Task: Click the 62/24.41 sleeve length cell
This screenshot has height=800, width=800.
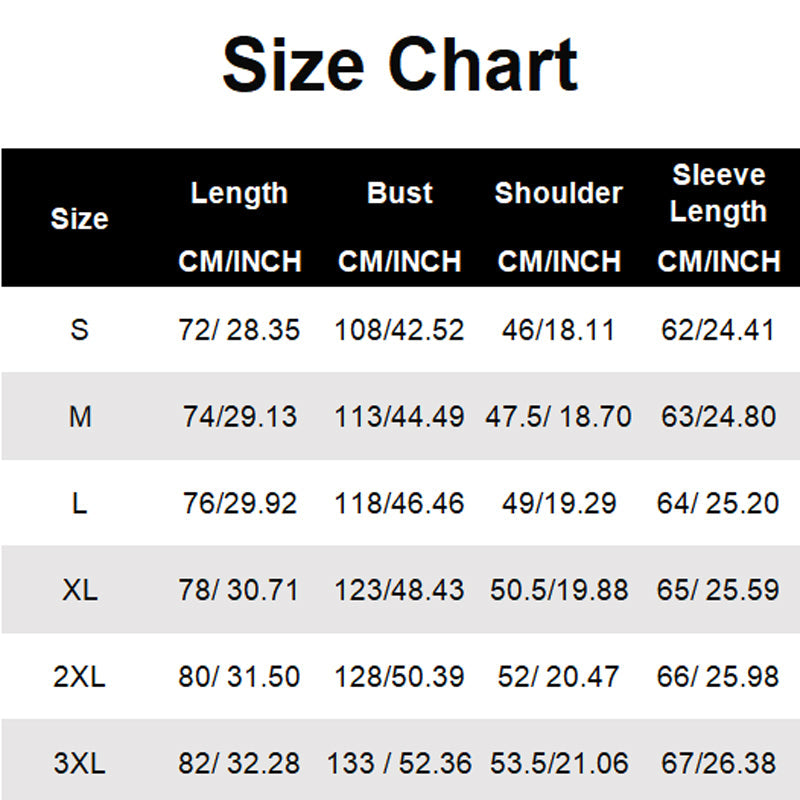Action: coord(718,330)
